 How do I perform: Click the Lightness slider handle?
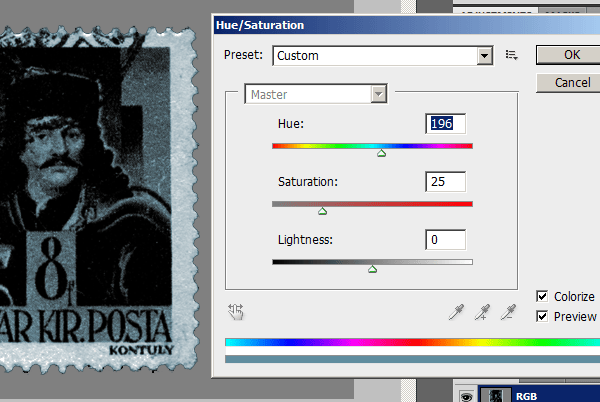[372, 269]
